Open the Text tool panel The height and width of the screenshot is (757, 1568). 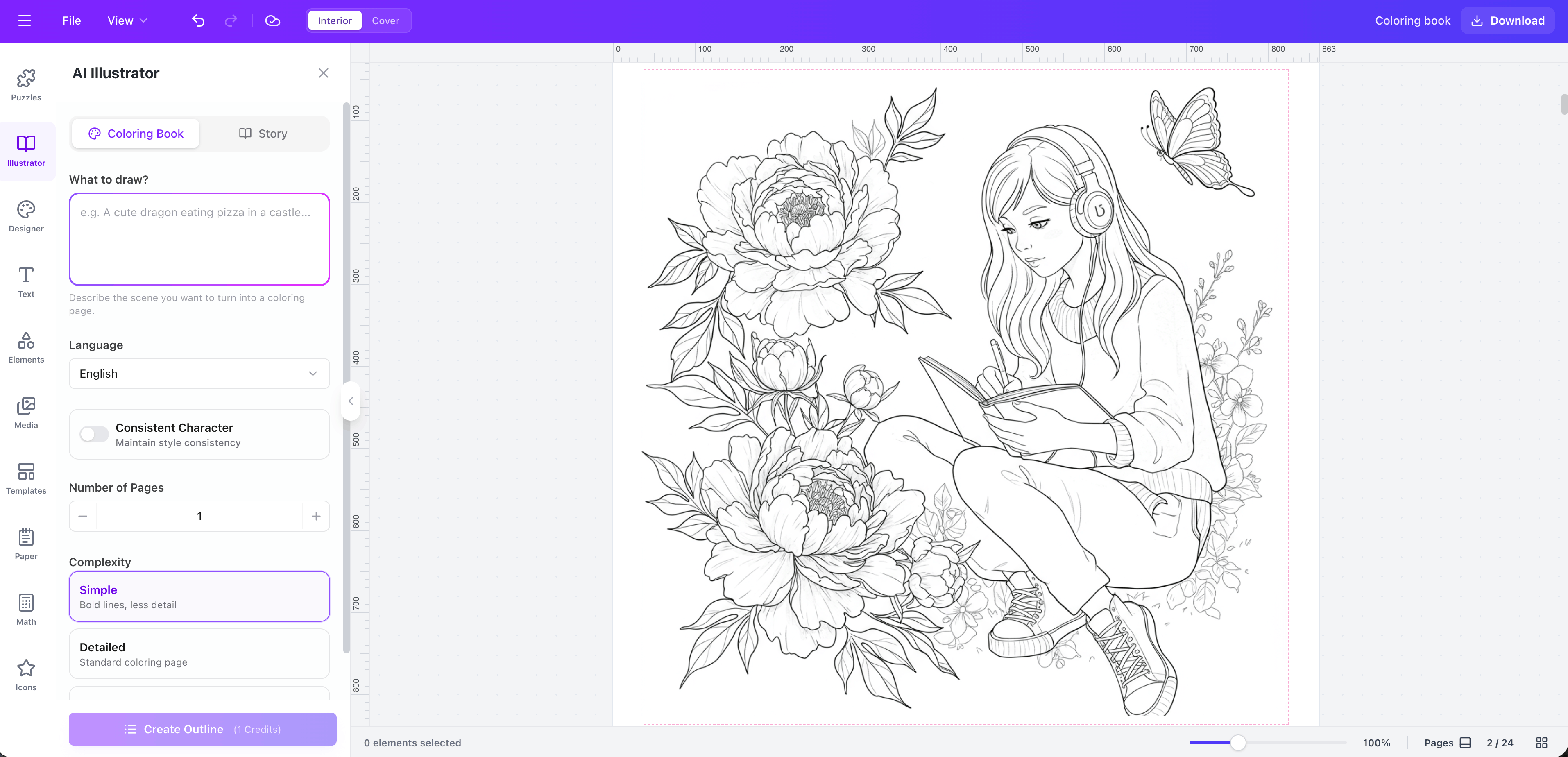[x=25, y=282]
